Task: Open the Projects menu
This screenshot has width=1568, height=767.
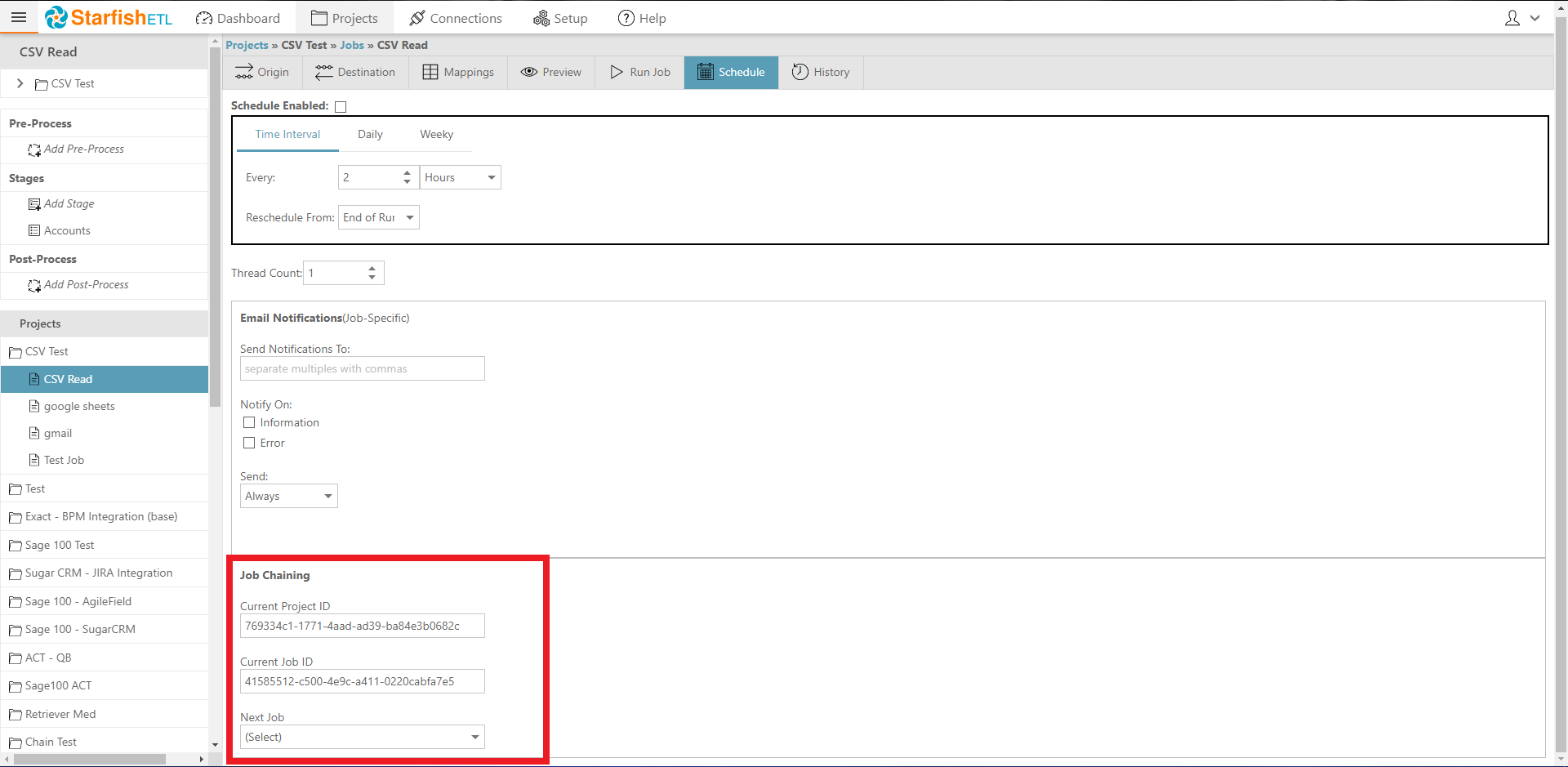Action: (x=344, y=18)
